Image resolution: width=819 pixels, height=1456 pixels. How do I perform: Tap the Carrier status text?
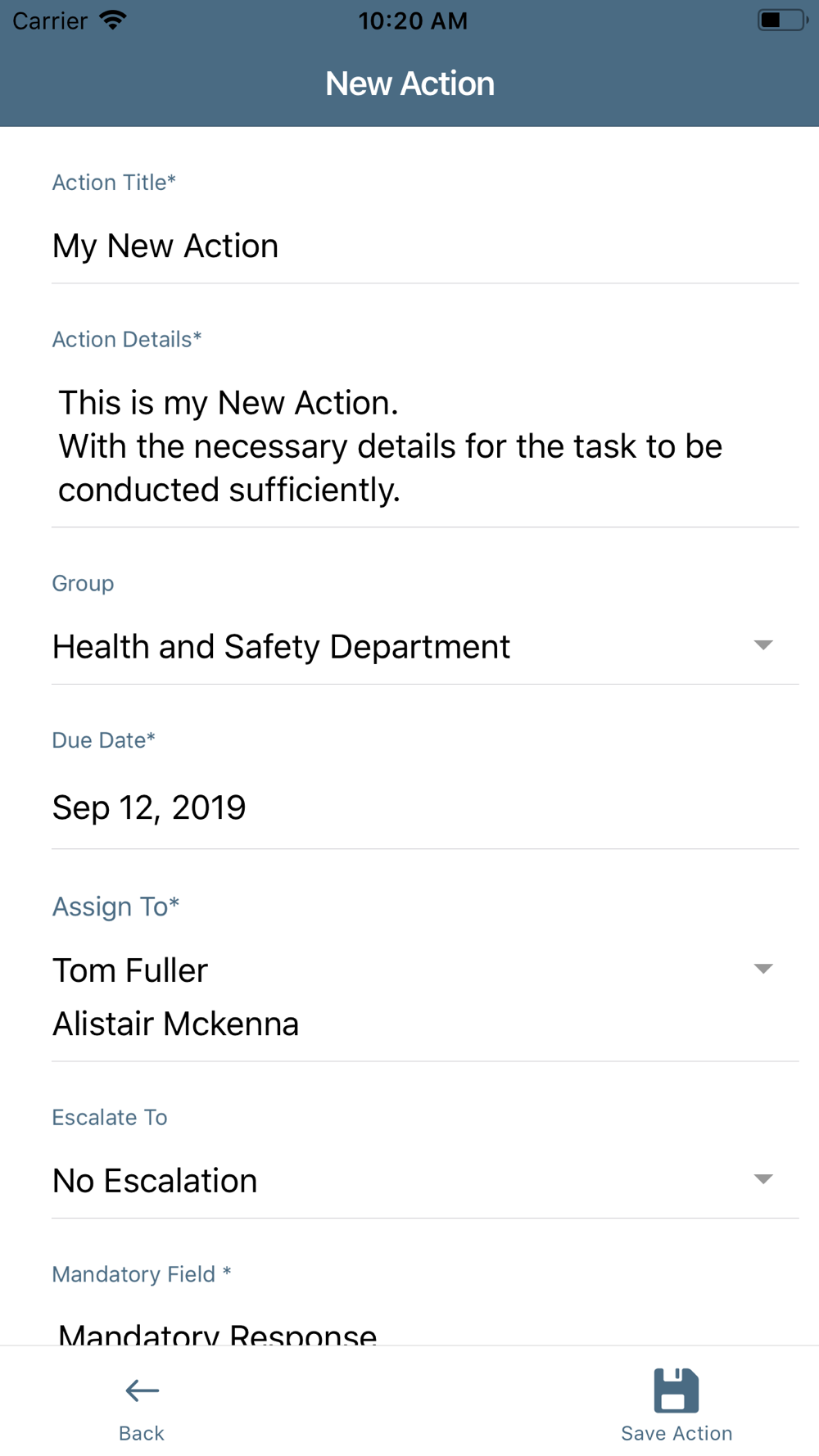pos(50,20)
